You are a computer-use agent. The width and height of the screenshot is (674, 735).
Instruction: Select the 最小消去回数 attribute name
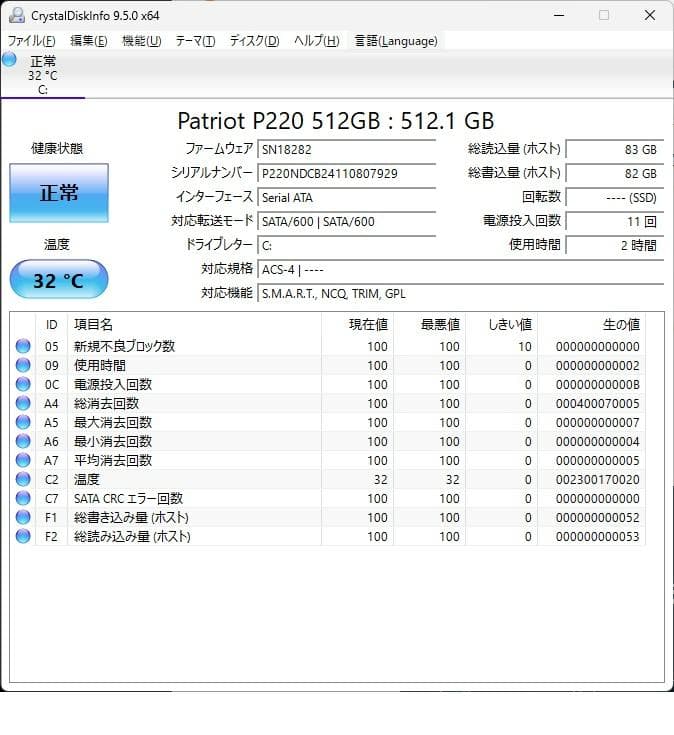(x=113, y=442)
